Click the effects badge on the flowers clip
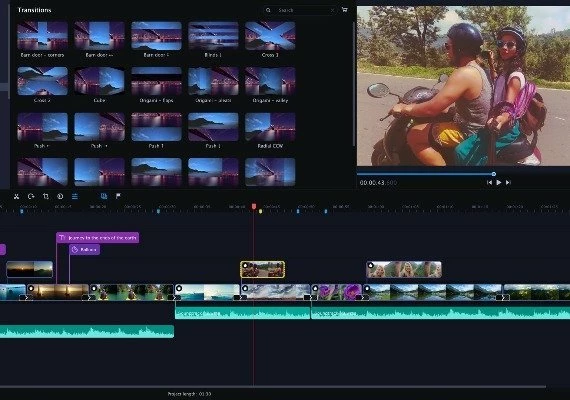 click(316, 288)
